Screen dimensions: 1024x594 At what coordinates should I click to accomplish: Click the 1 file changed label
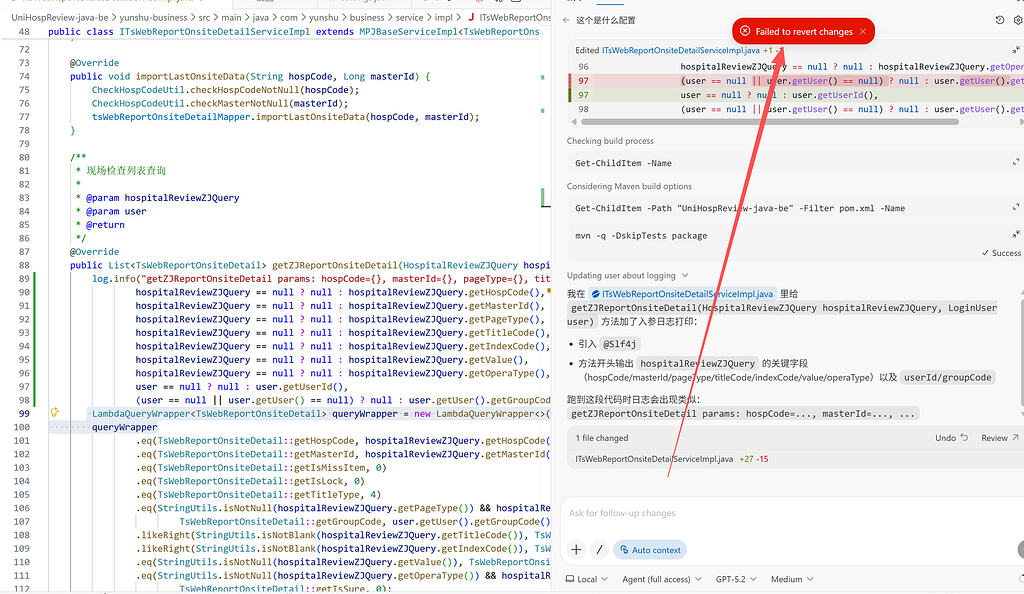601,438
